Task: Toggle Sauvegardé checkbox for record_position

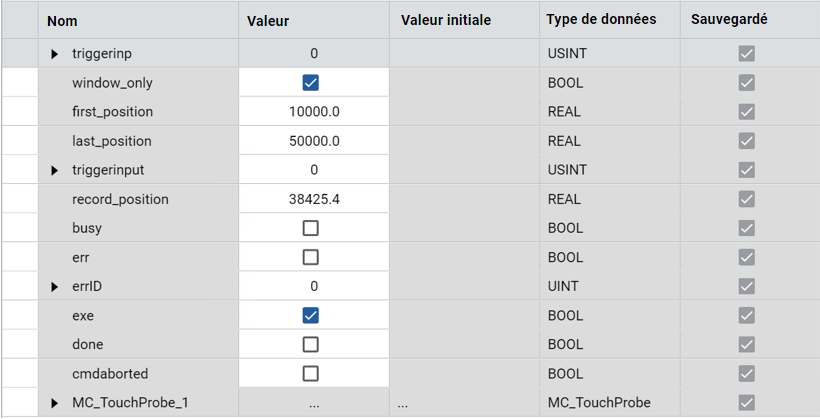Action: click(747, 199)
